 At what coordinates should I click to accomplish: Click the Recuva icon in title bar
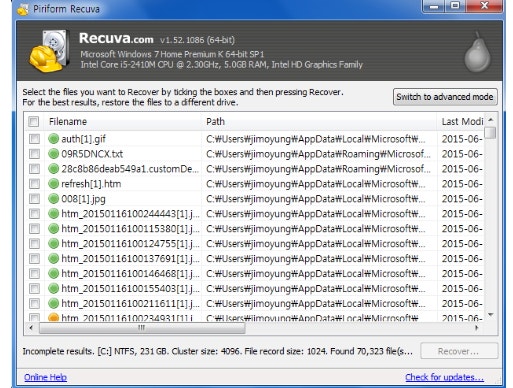click(23, 9)
